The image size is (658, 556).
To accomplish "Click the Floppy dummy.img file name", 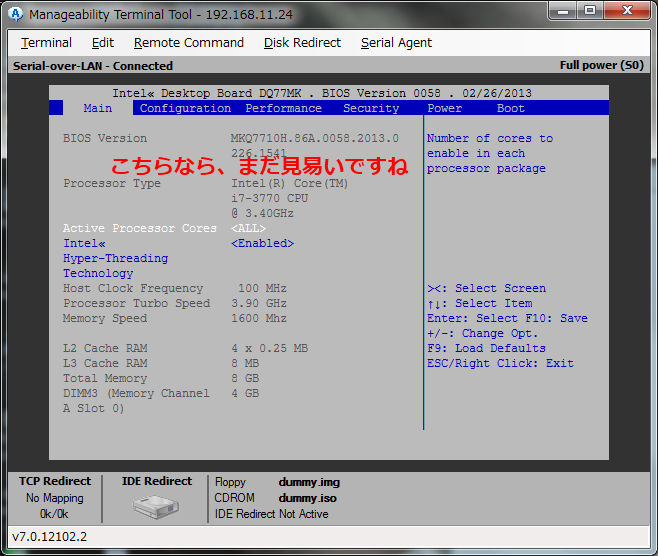I will click(309, 482).
